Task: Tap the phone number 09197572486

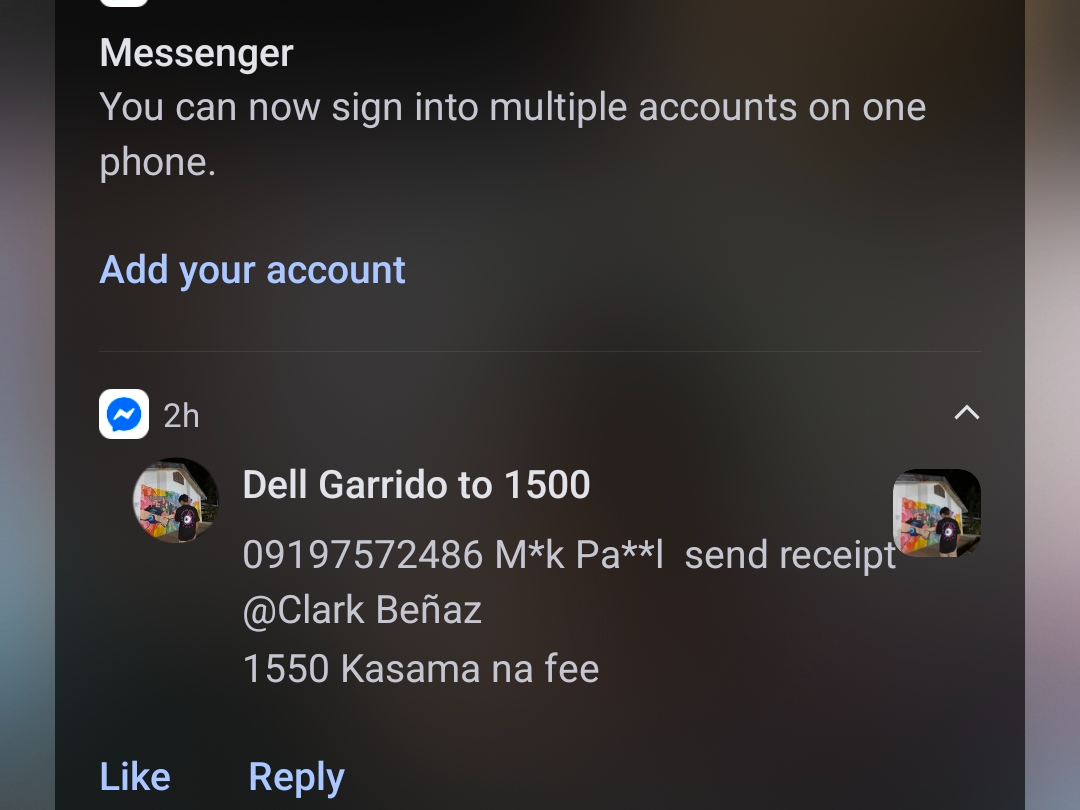Action: click(x=362, y=555)
